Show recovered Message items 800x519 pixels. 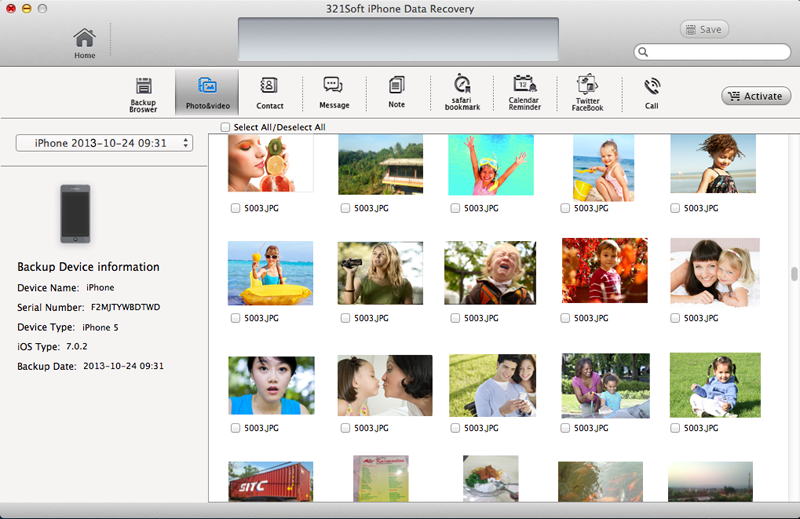(334, 93)
